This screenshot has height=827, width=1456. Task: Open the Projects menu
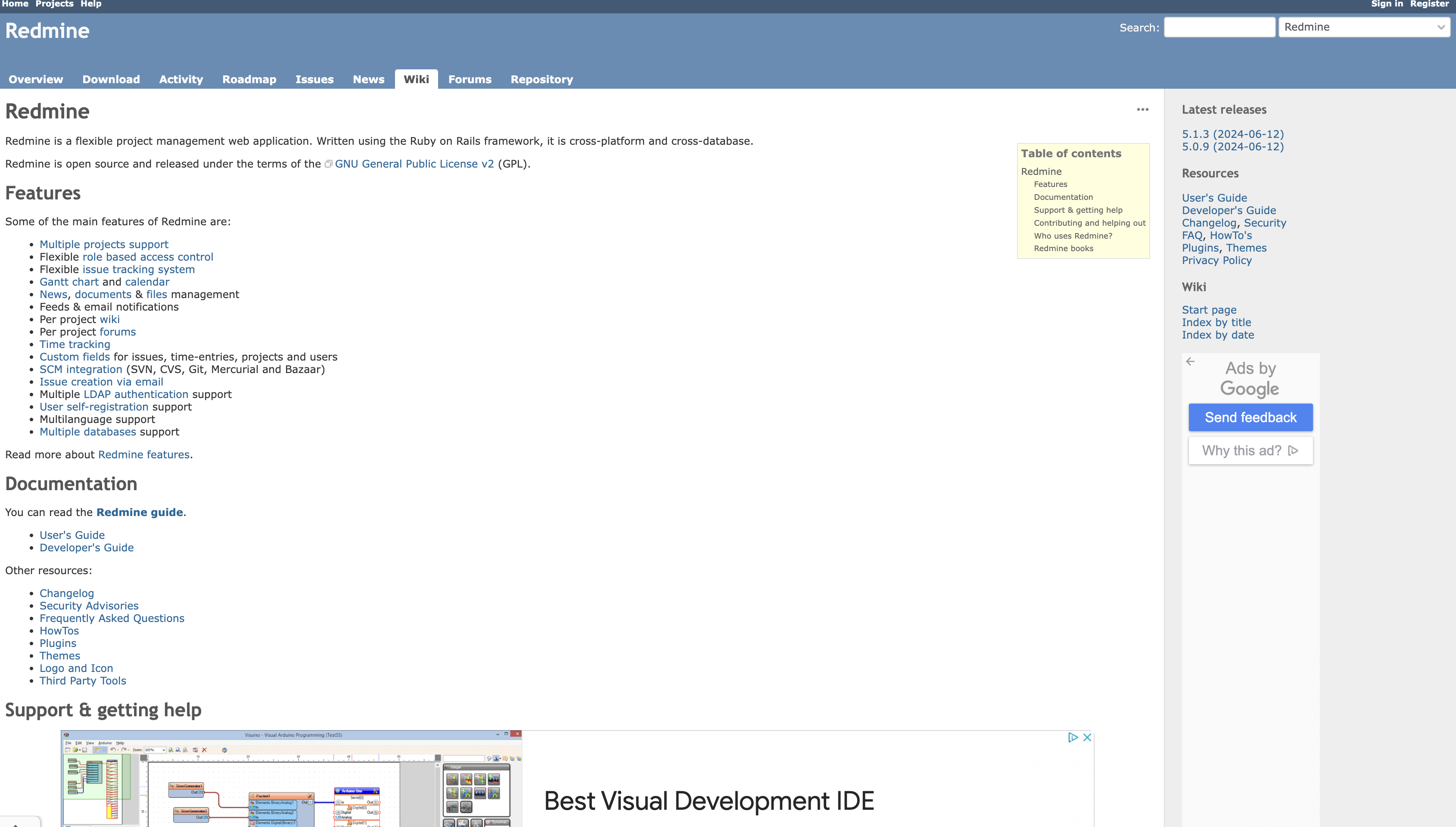[x=54, y=4]
